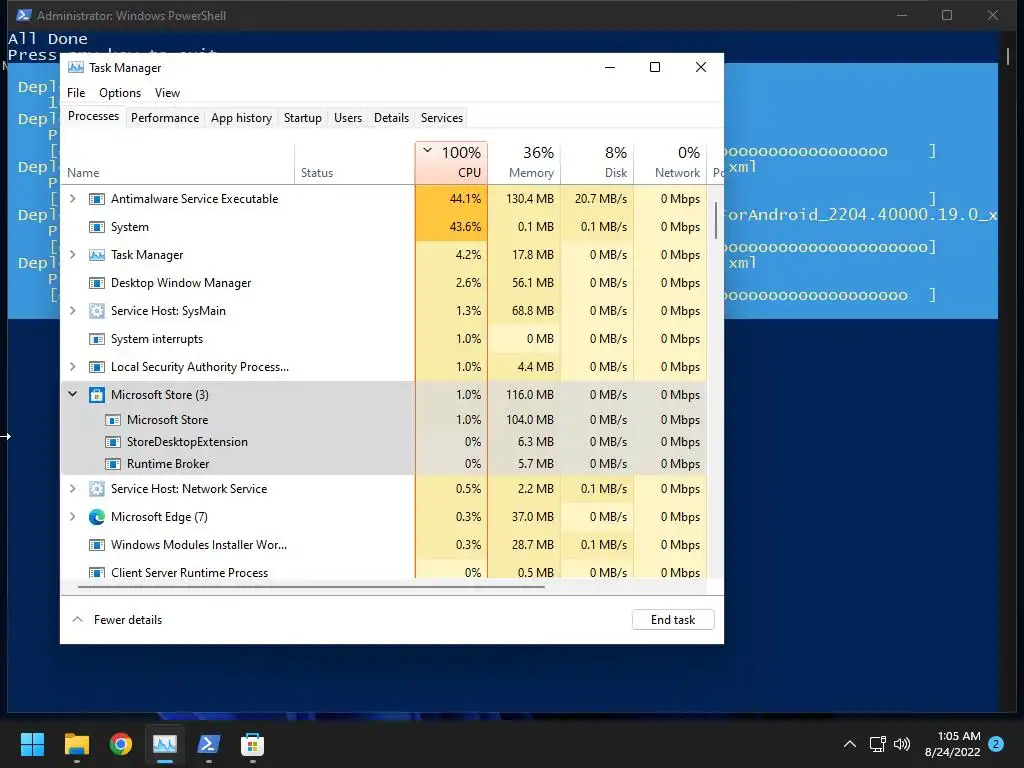This screenshot has width=1024, height=768.
Task: Click the vertical scrollbar thumb in process list
Action: pos(716,220)
